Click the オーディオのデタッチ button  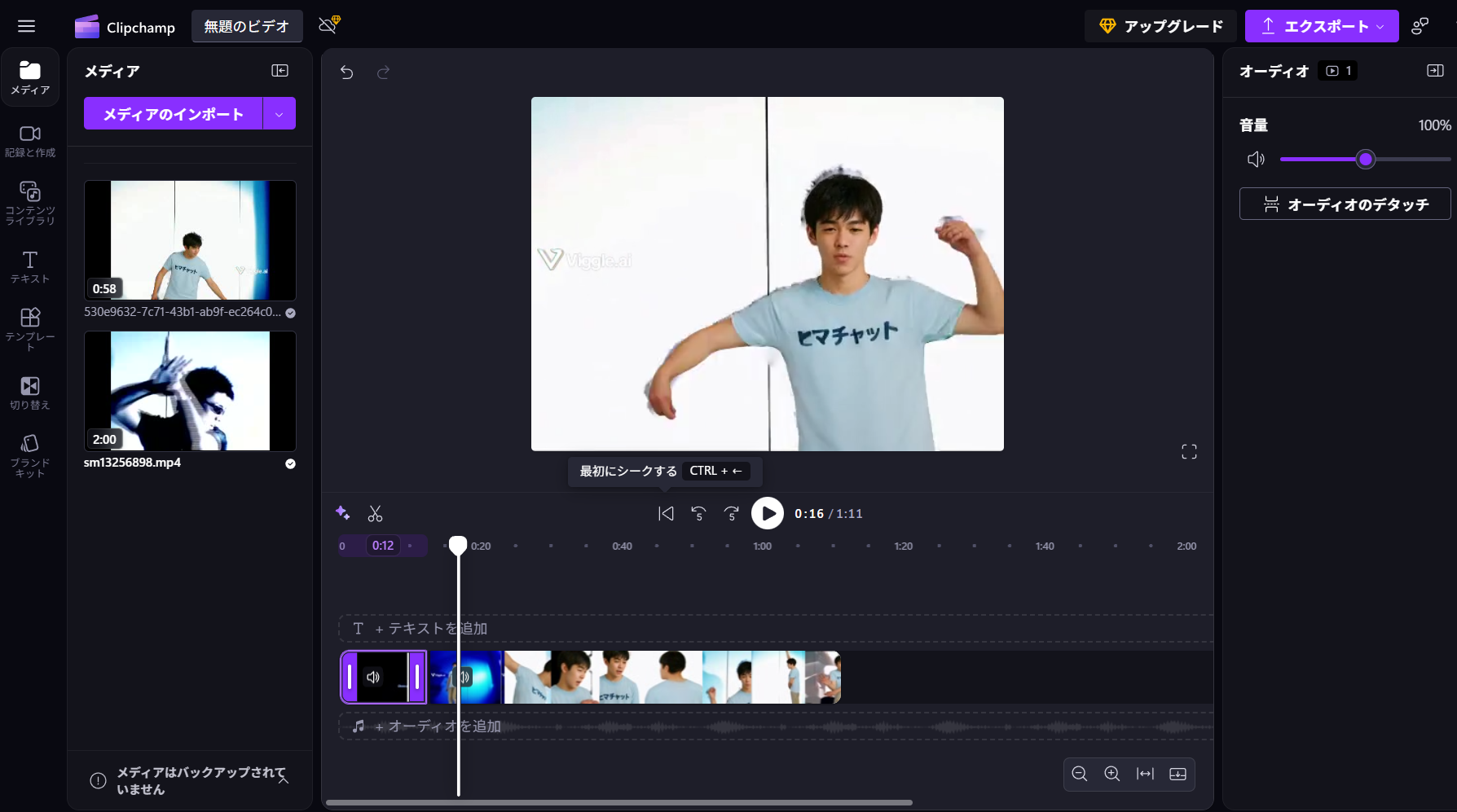[x=1345, y=204]
